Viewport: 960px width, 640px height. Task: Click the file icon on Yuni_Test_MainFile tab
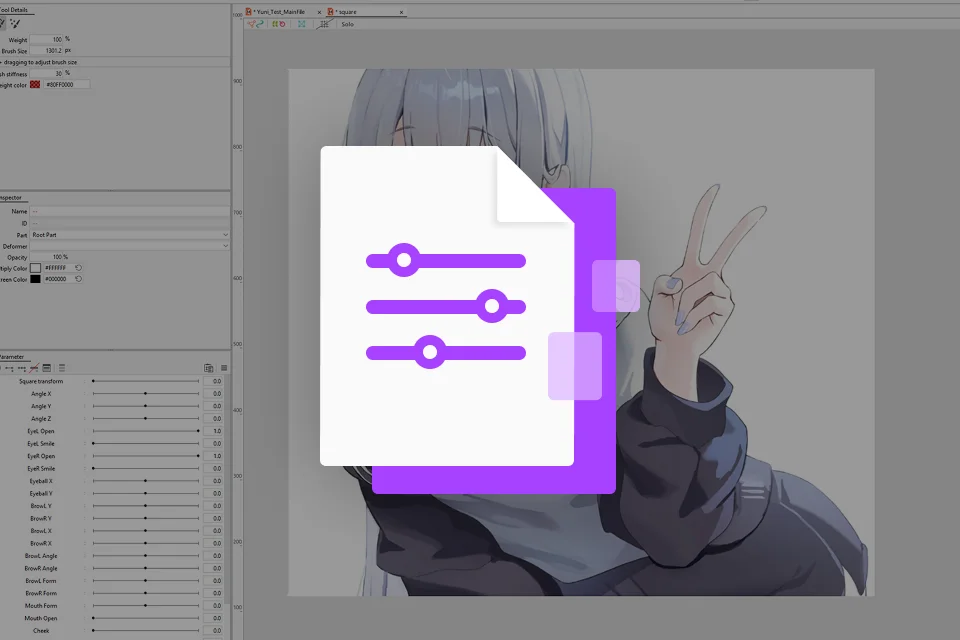click(249, 12)
